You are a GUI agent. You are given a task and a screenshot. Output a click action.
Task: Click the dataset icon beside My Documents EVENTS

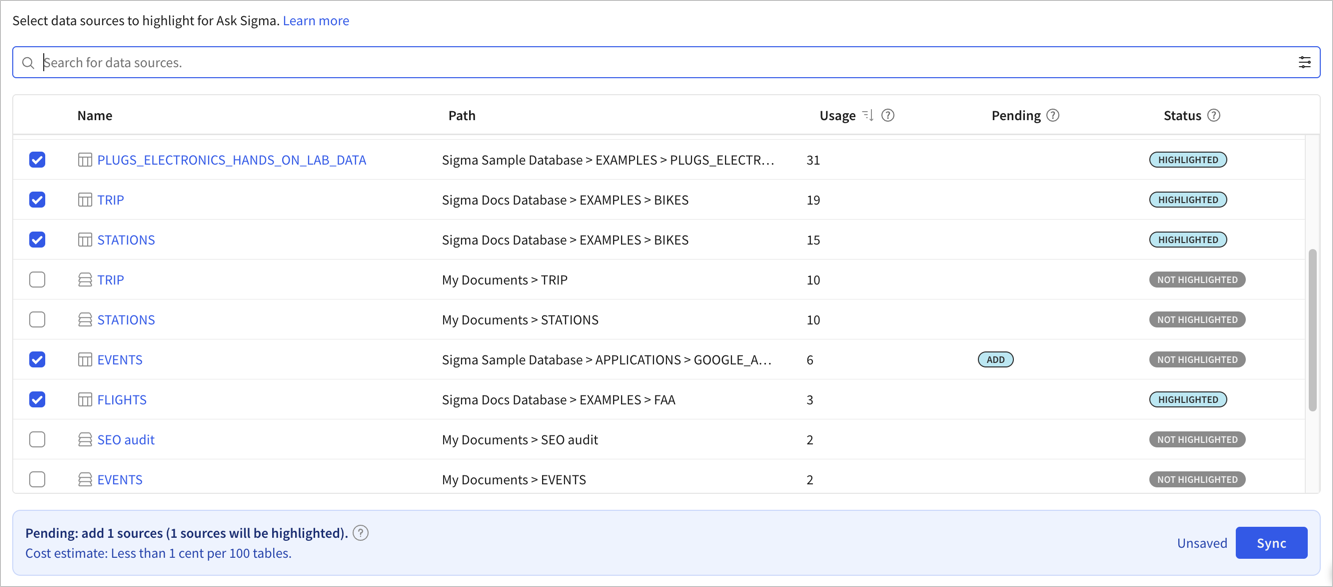click(x=84, y=479)
